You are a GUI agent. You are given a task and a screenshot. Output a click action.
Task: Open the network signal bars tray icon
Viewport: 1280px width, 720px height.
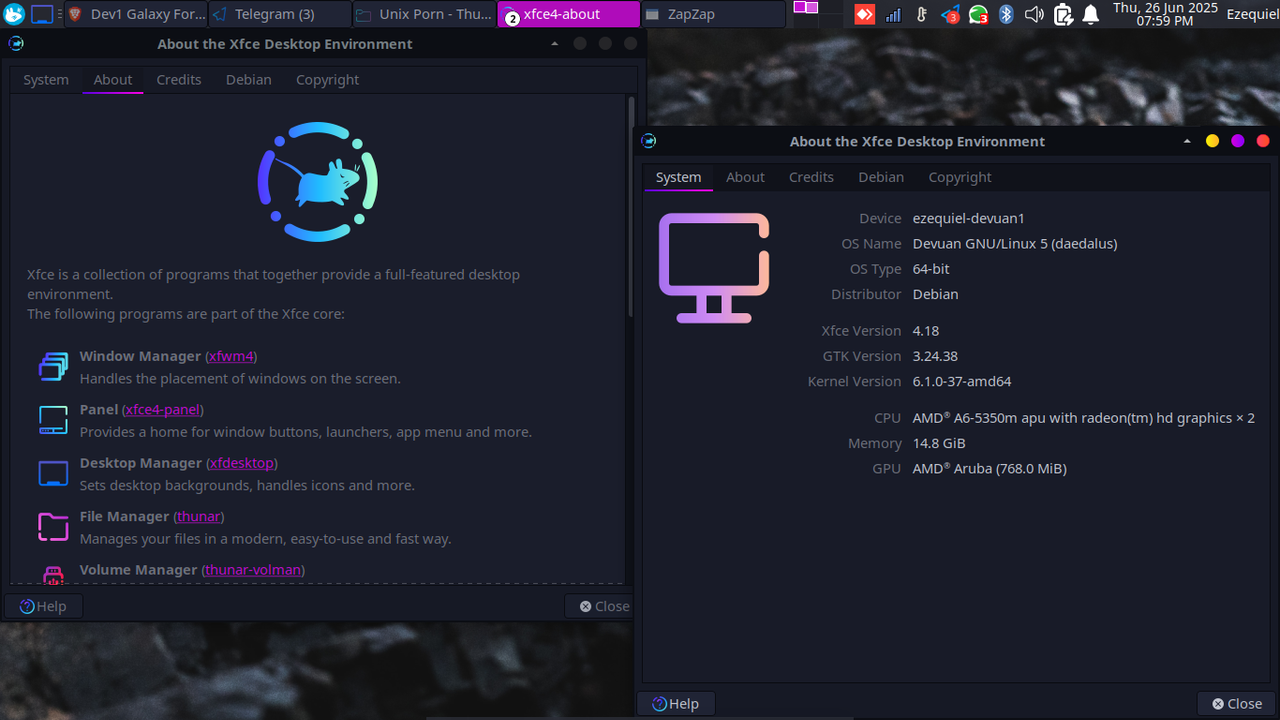tap(893, 14)
